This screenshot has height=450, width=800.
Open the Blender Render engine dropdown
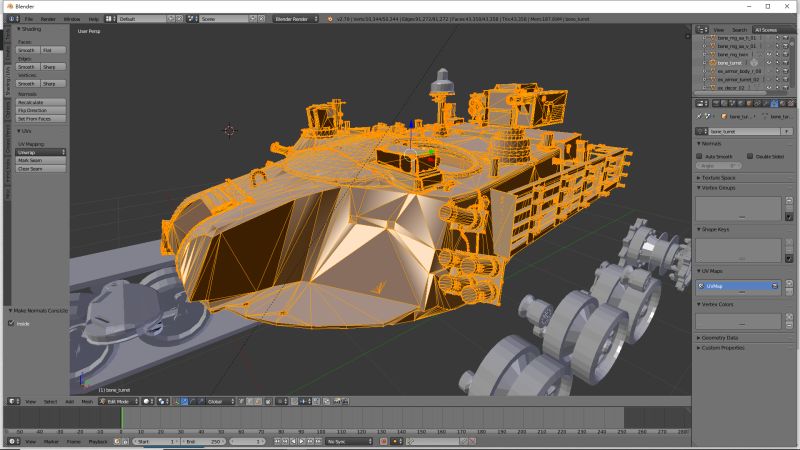(x=295, y=19)
